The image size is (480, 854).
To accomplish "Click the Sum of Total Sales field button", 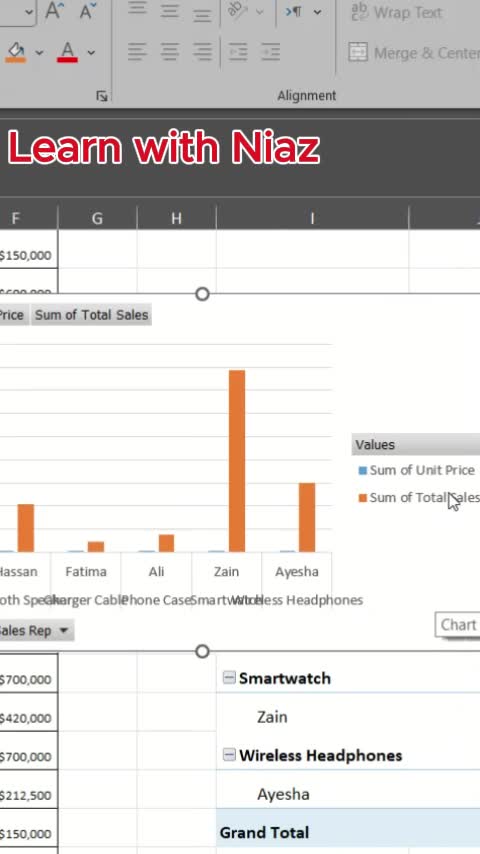I will tap(92, 315).
